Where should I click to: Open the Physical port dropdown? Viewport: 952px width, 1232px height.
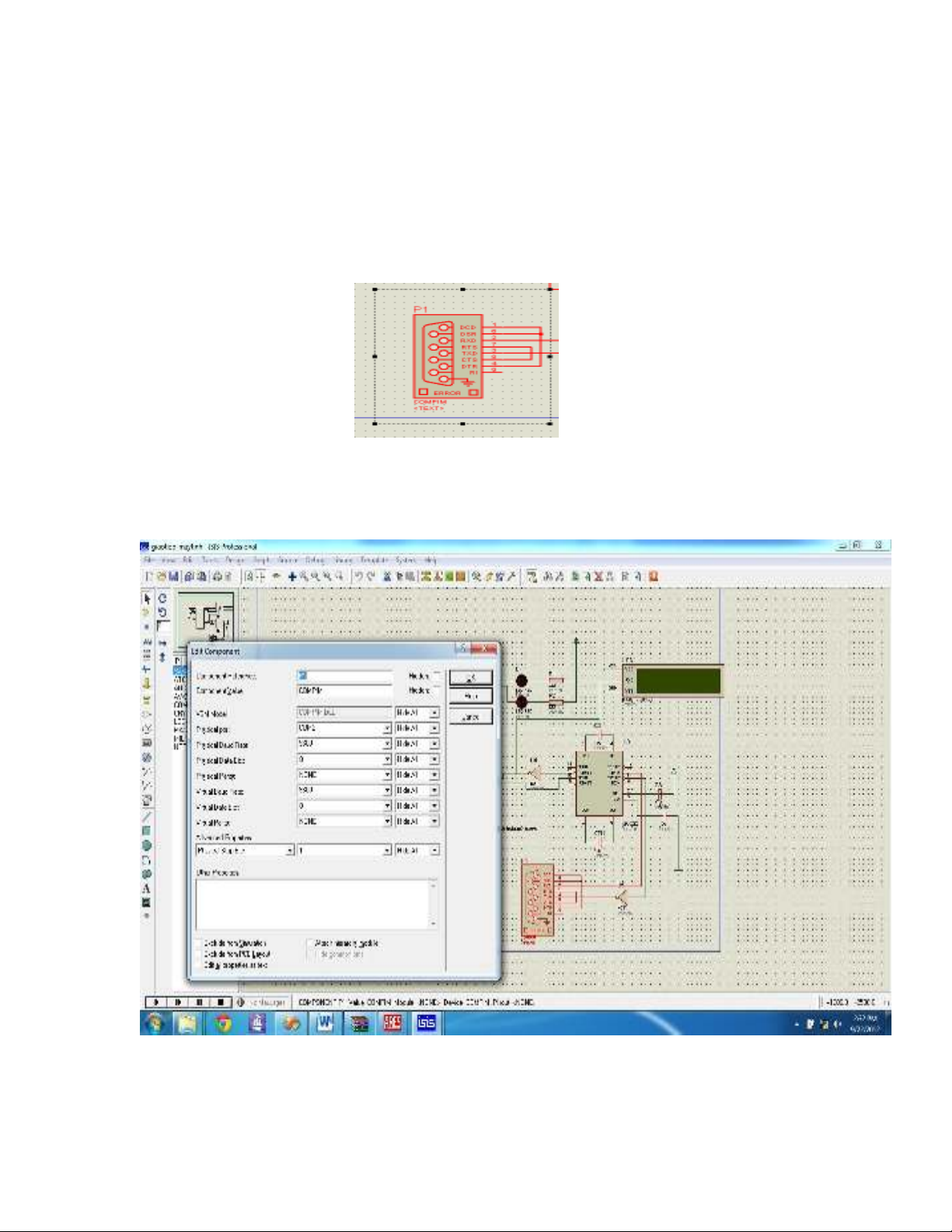pos(386,729)
